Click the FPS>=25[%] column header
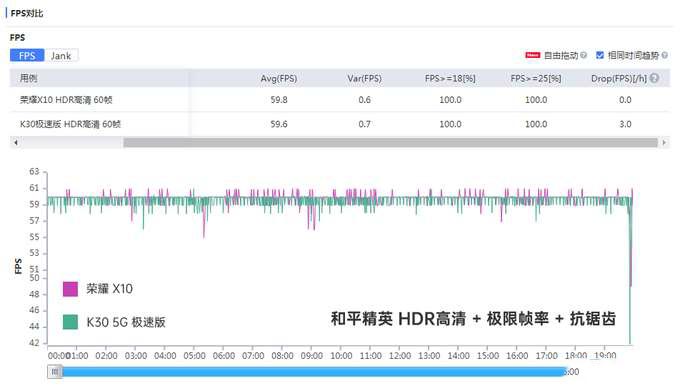This screenshot has width=680, height=391. click(536, 78)
